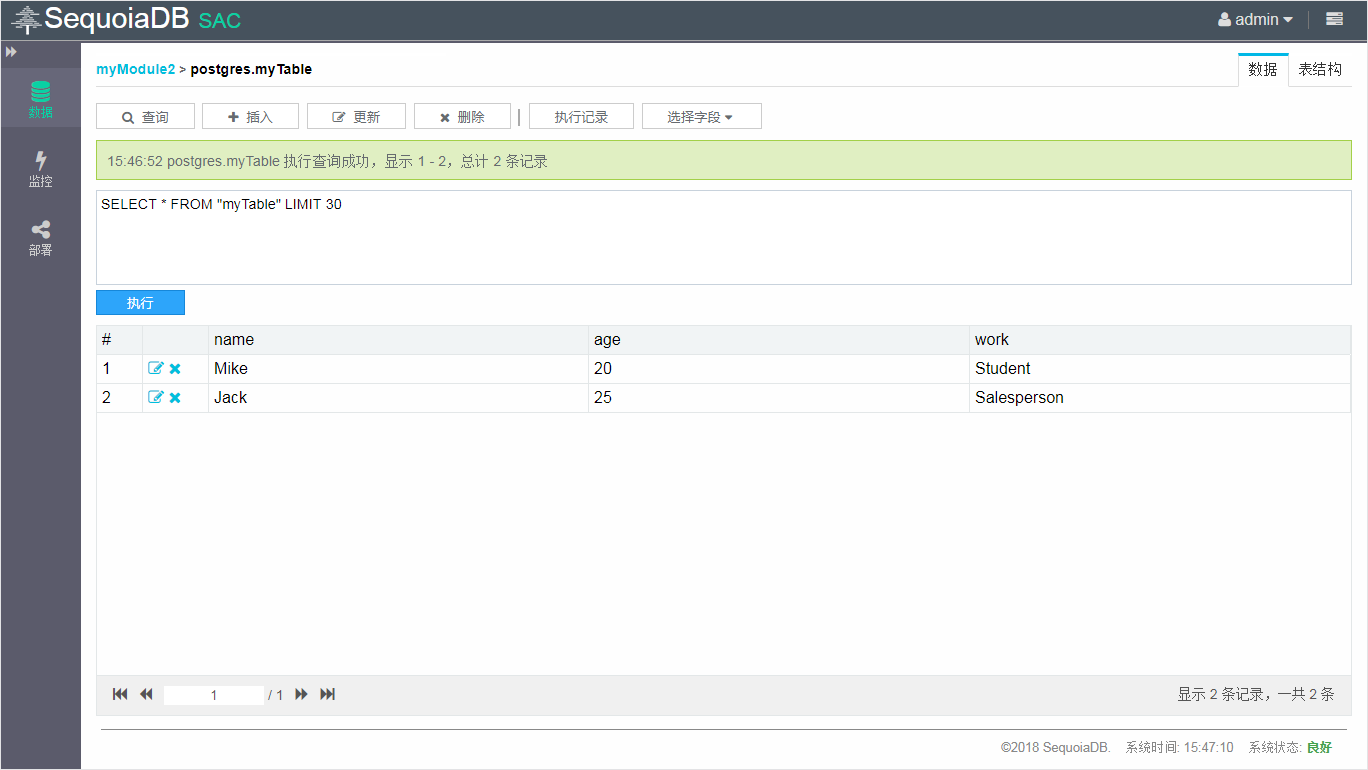Switch to the 表结构 tab

(x=1319, y=70)
